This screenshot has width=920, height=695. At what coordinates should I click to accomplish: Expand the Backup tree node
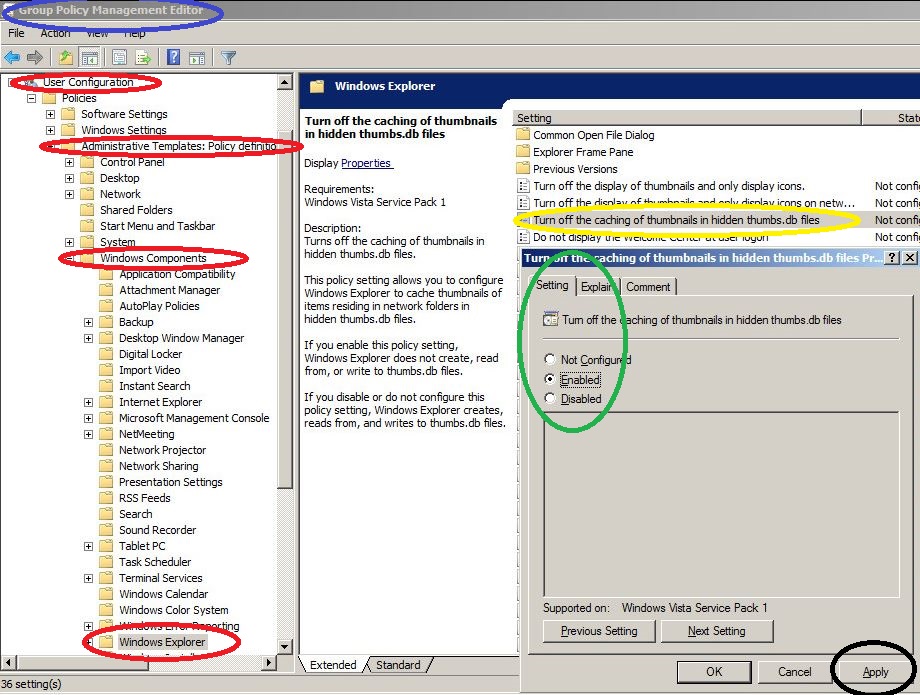pyautogui.click(x=88, y=322)
